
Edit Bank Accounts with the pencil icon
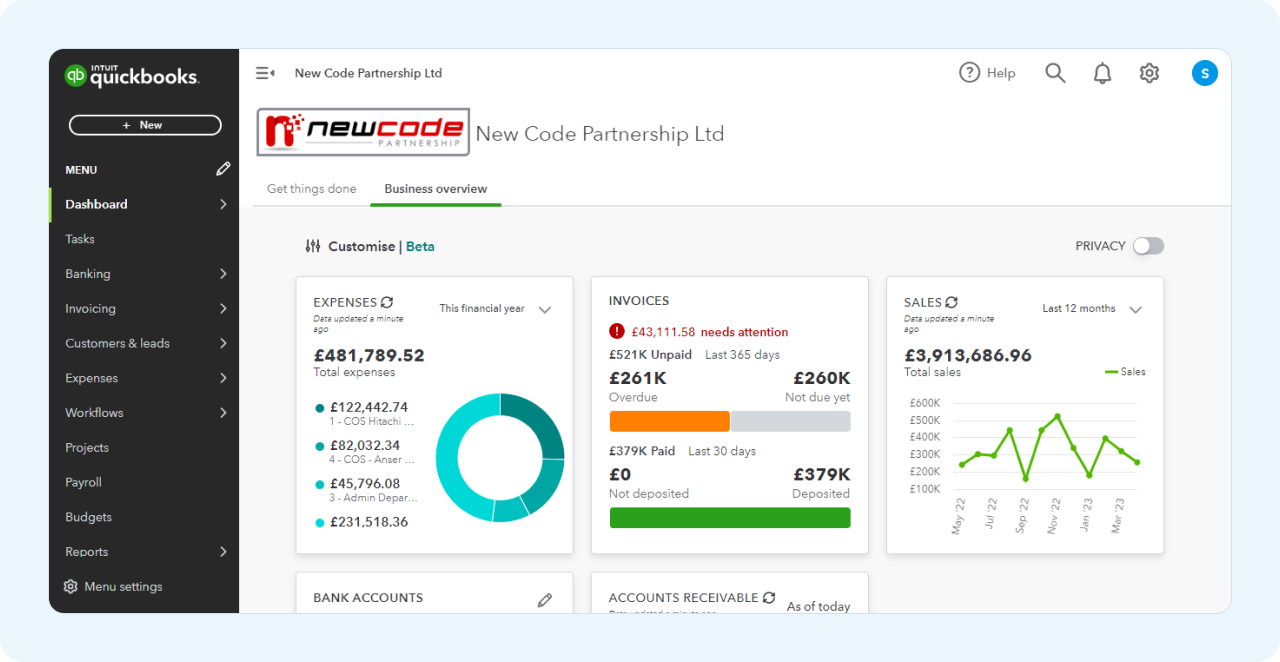pyautogui.click(x=545, y=600)
